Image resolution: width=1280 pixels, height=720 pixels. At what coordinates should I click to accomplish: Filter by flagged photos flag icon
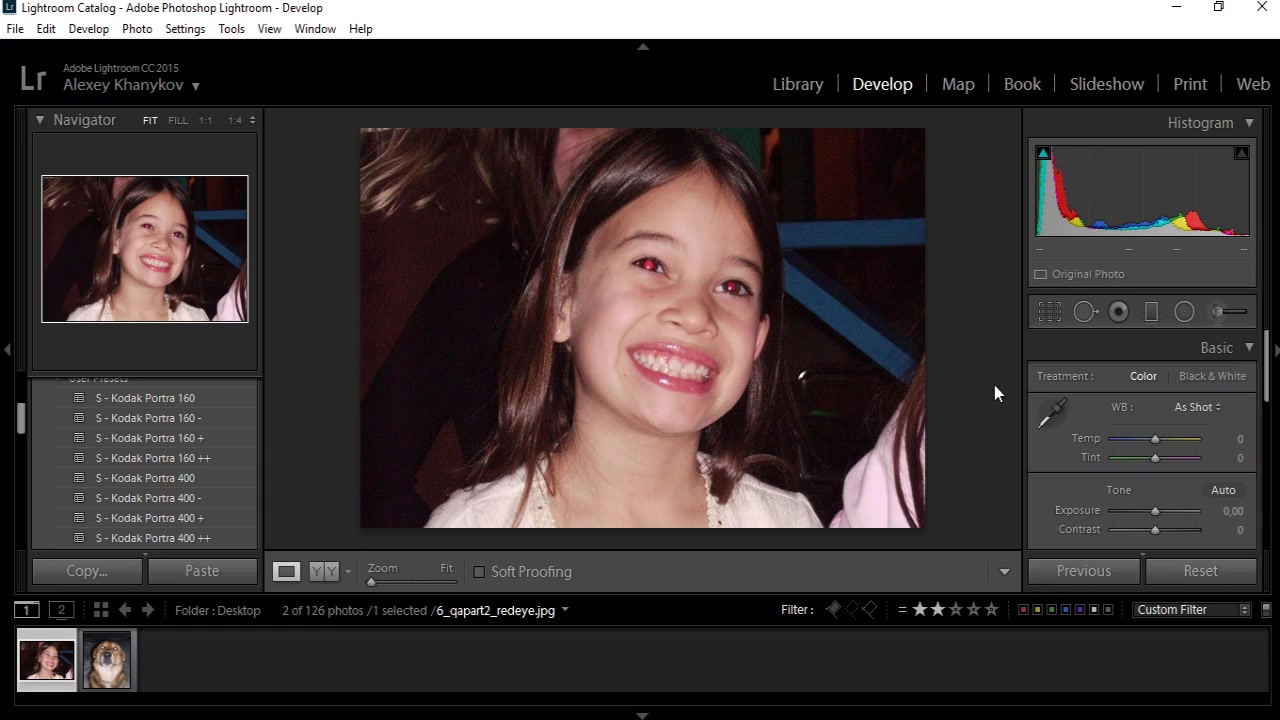tap(834, 610)
